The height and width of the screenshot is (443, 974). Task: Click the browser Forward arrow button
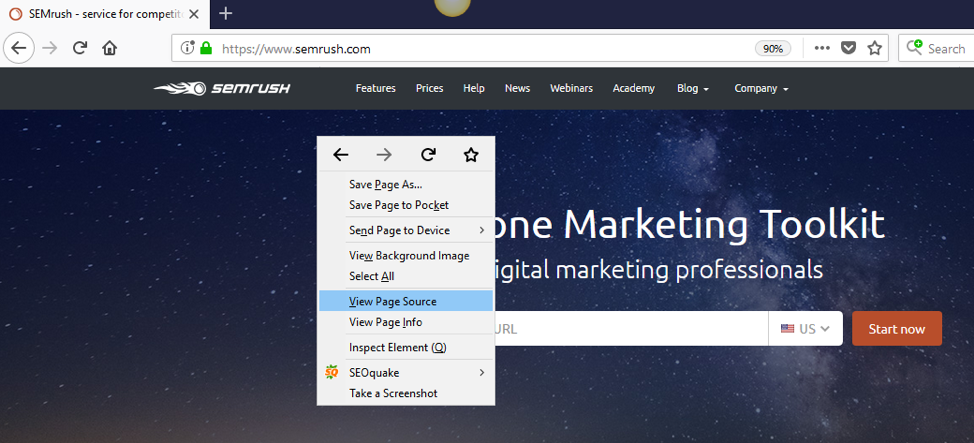[x=50, y=48]
